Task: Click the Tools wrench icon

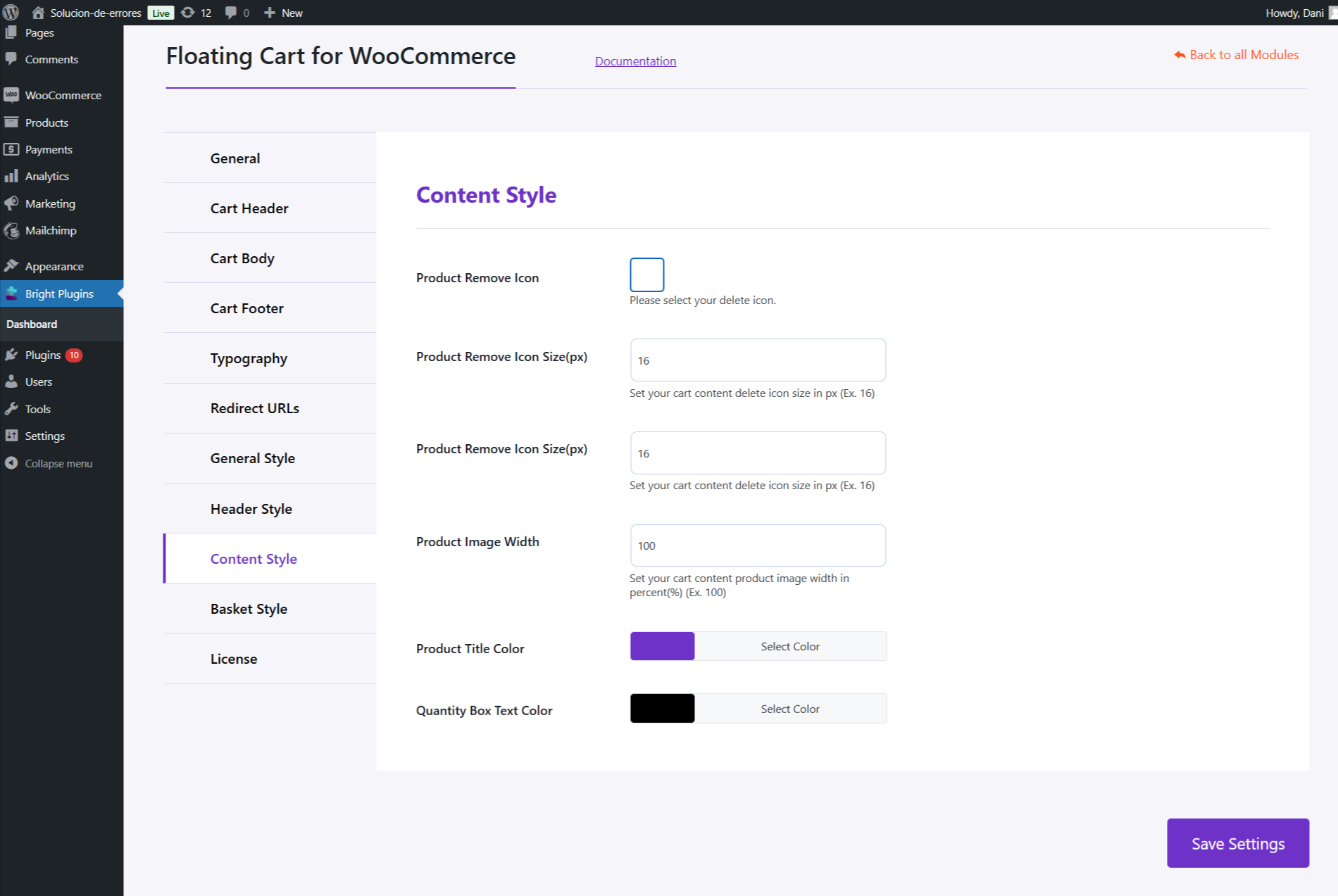Action: (12, 408)
